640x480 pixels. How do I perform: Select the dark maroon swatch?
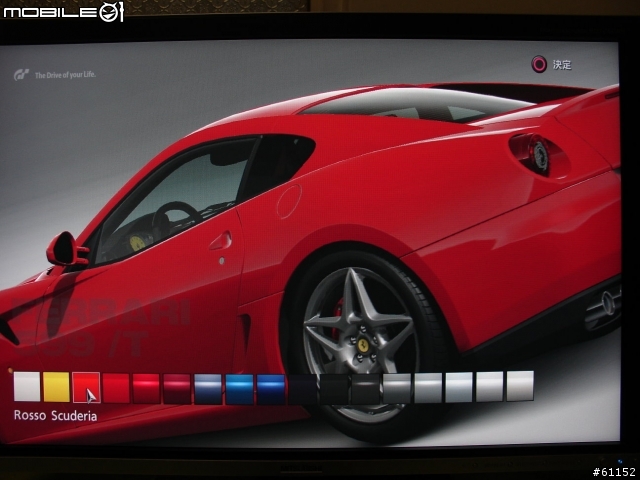(x=177, y=389)
